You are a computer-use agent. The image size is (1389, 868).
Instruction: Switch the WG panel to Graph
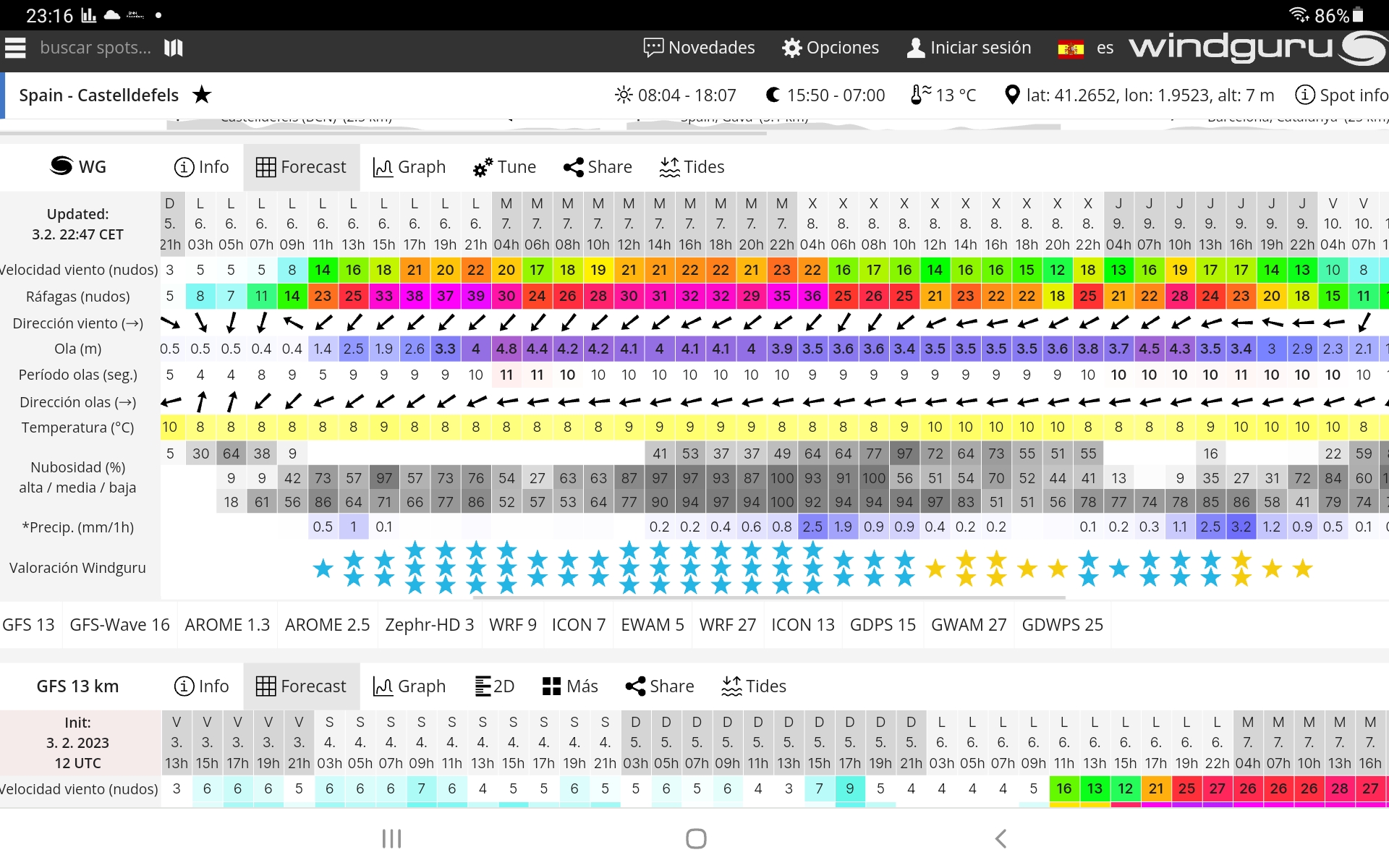click(409, 167)
